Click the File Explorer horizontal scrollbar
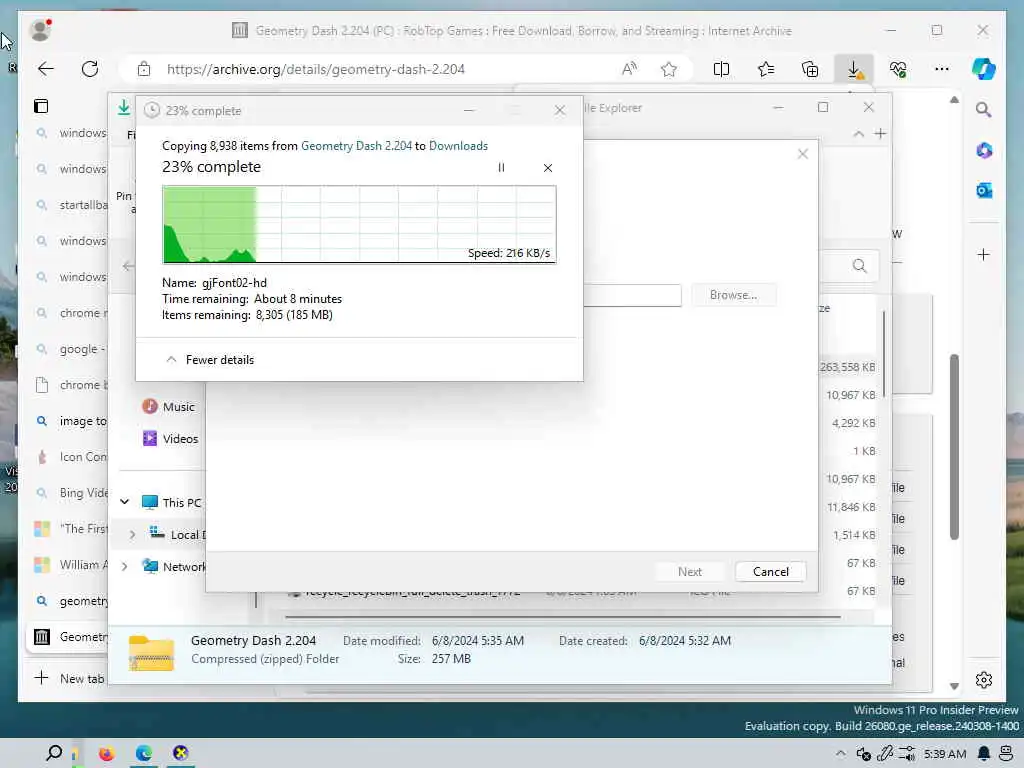This screenshot has width=1024, height=768. tap(563, 616)
